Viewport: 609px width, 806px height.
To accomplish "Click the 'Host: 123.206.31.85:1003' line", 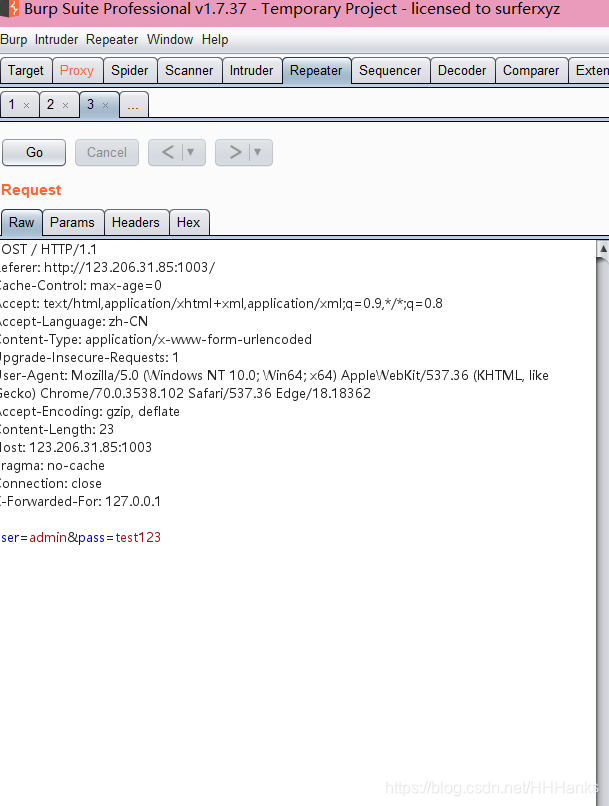I will click(76, 447).
